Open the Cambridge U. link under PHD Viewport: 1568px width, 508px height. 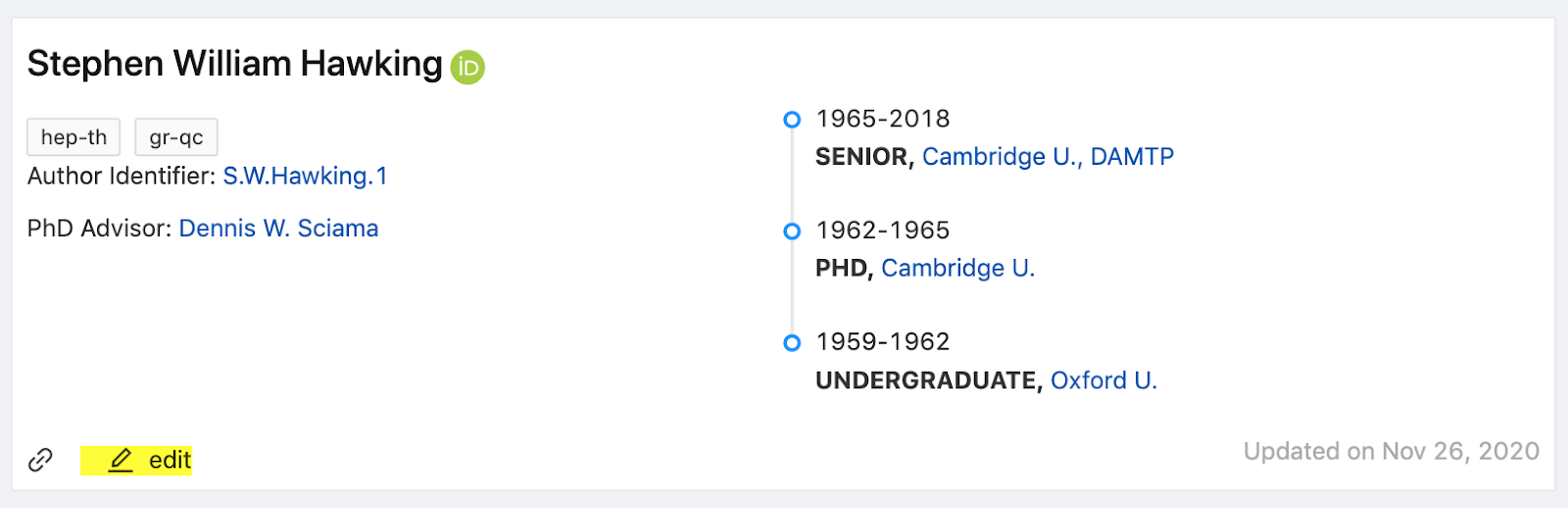pos(957,269)
